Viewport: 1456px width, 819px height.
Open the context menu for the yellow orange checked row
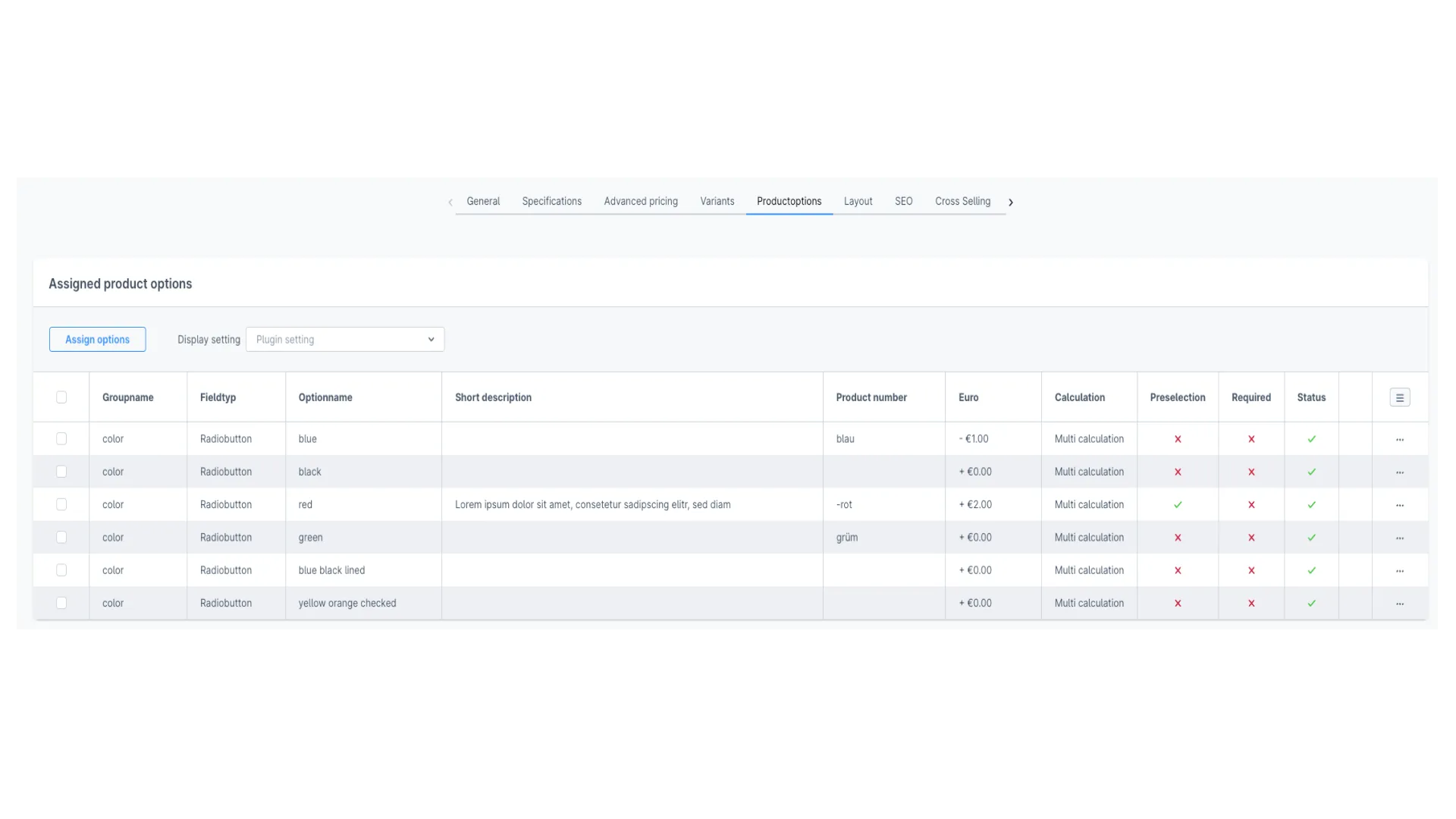(x=1400, y=603)
